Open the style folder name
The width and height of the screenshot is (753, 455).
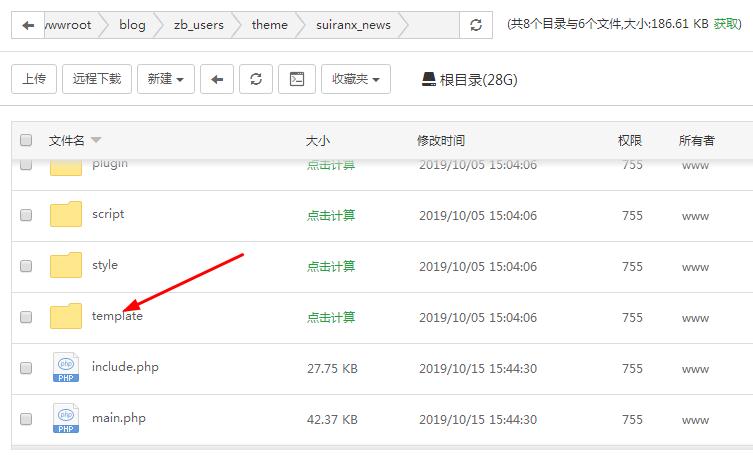coord(105,265)
